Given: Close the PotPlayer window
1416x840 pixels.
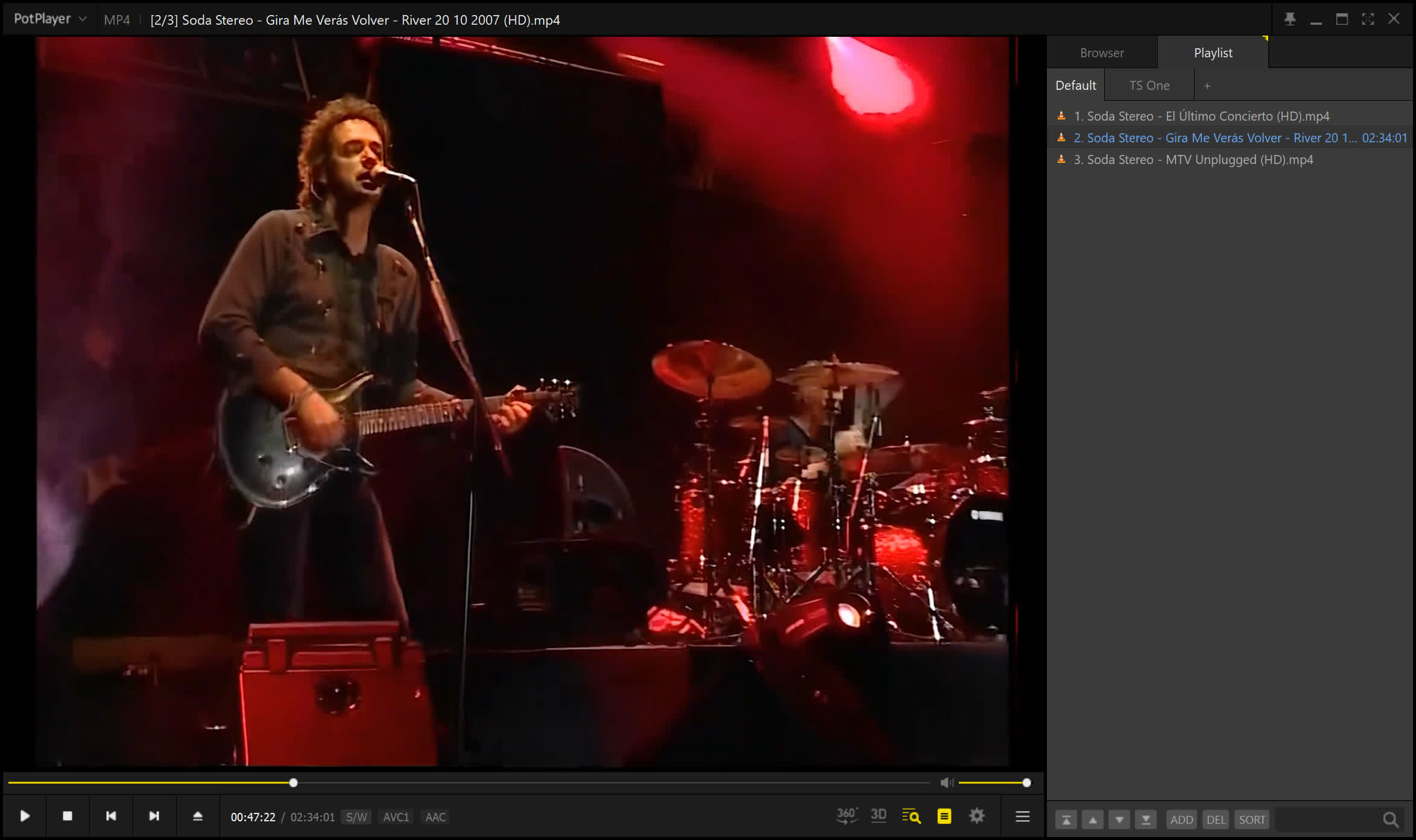Looking at the screenshot, I should 1394,19.
